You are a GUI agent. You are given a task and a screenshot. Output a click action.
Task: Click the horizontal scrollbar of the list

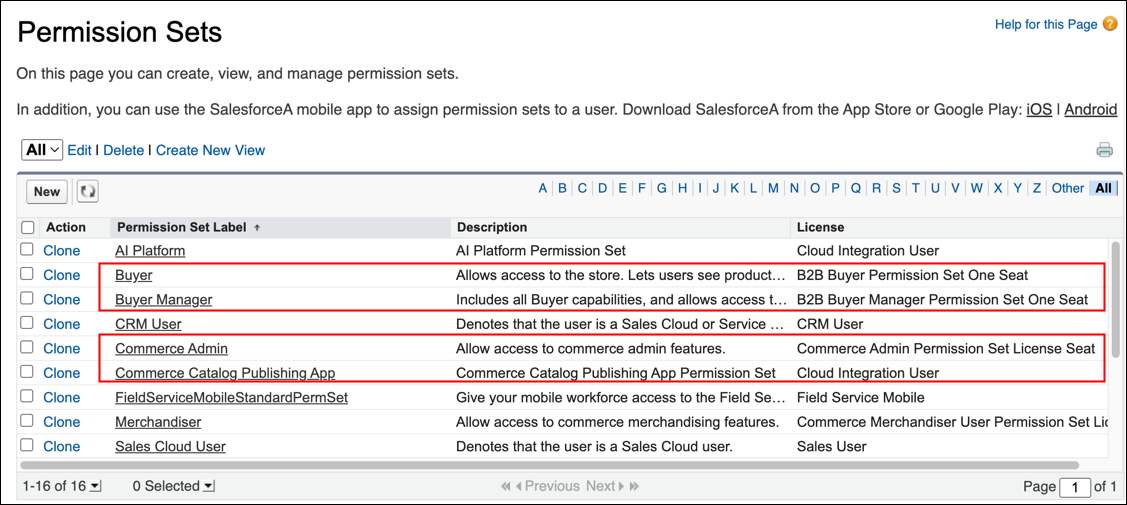point(550,465)
